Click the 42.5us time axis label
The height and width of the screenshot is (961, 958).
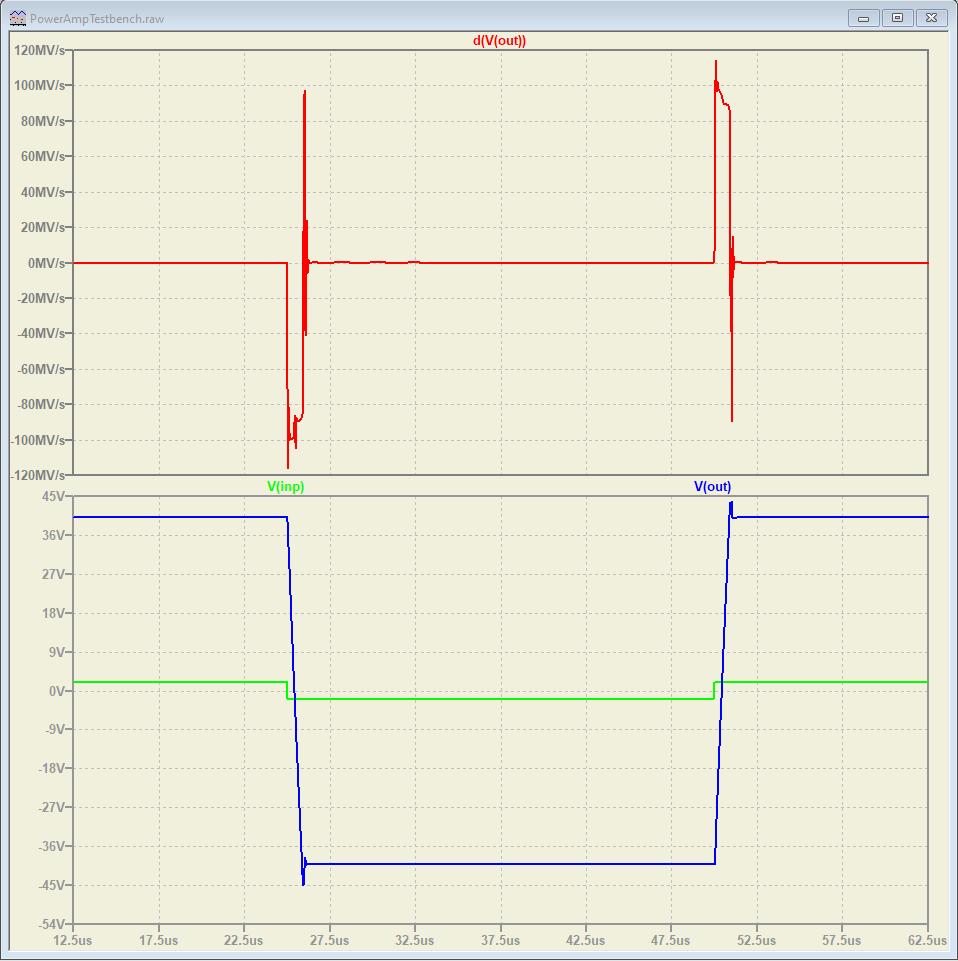(586, 940)
